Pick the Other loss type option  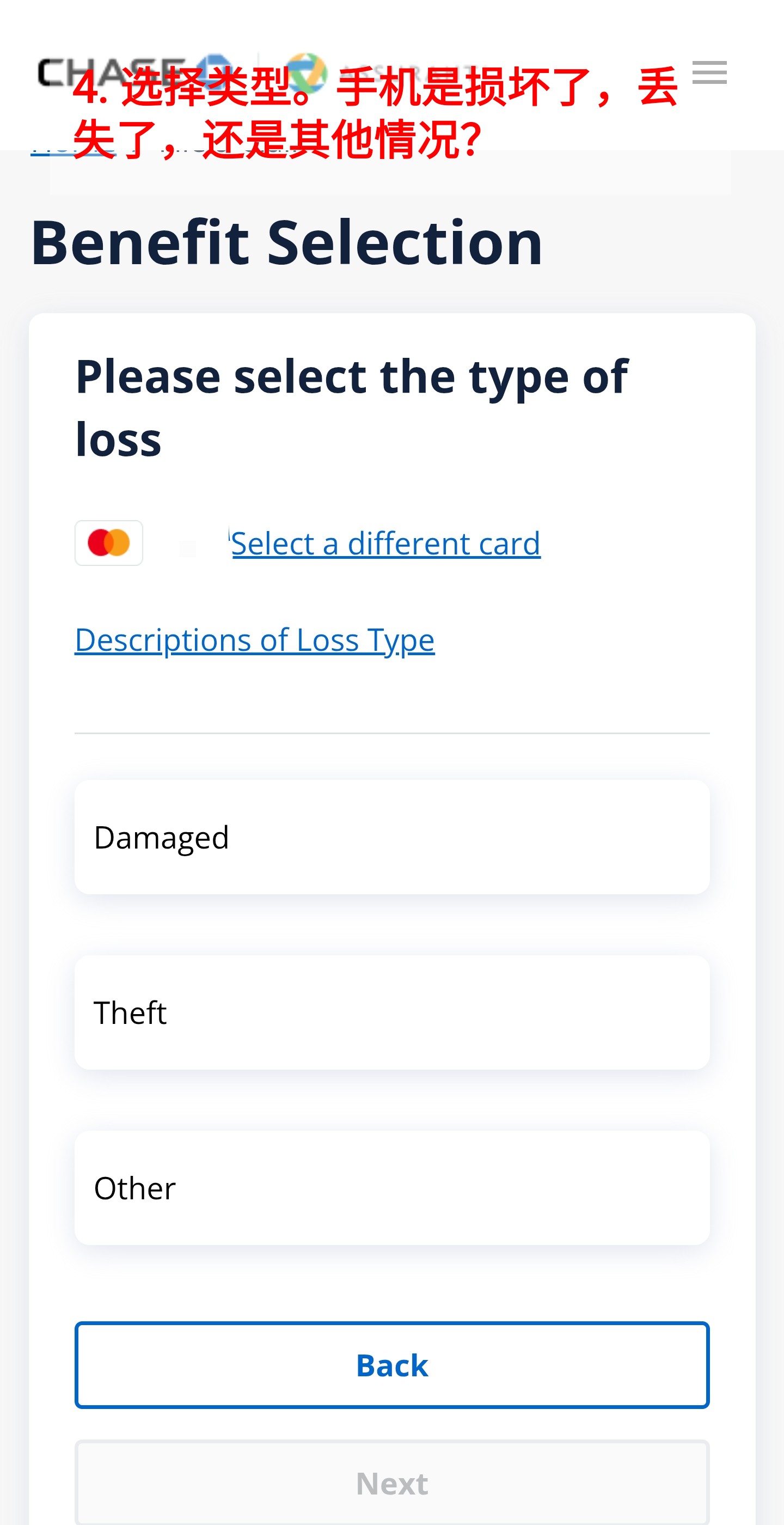(x=391, y=1187)
